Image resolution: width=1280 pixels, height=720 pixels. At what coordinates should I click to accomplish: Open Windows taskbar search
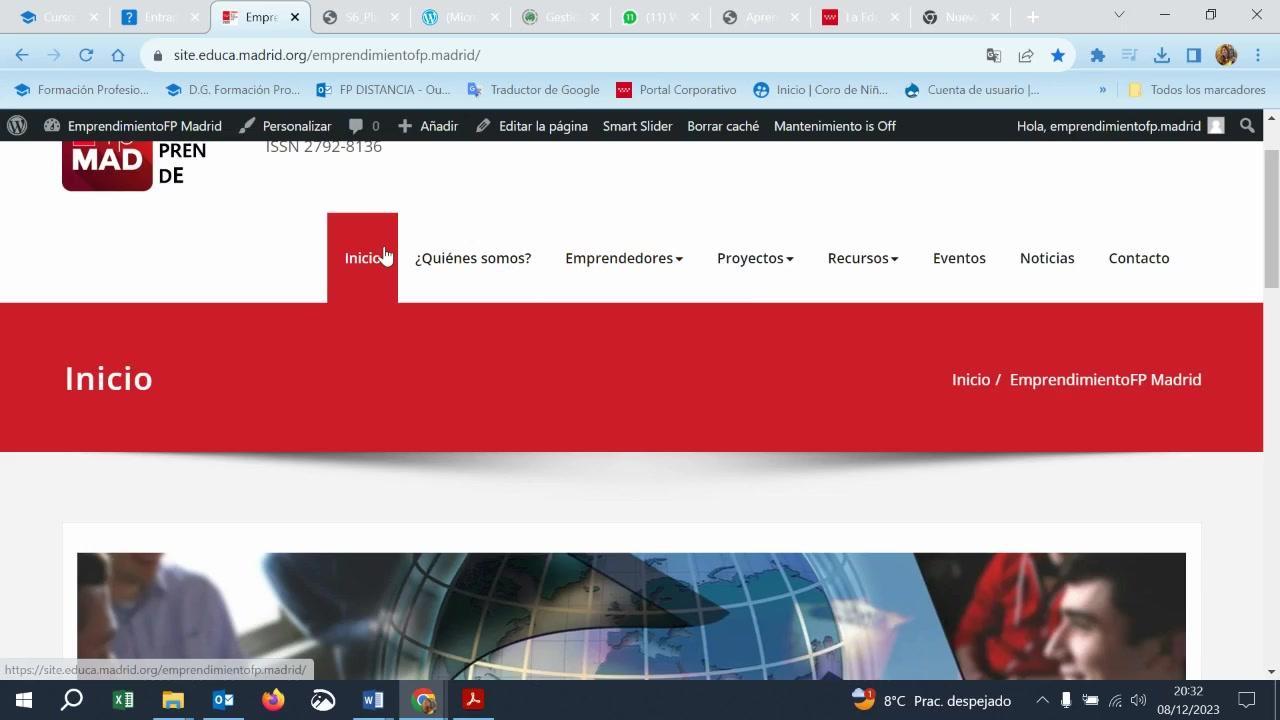pyautogui.click(x=72, y=700)
